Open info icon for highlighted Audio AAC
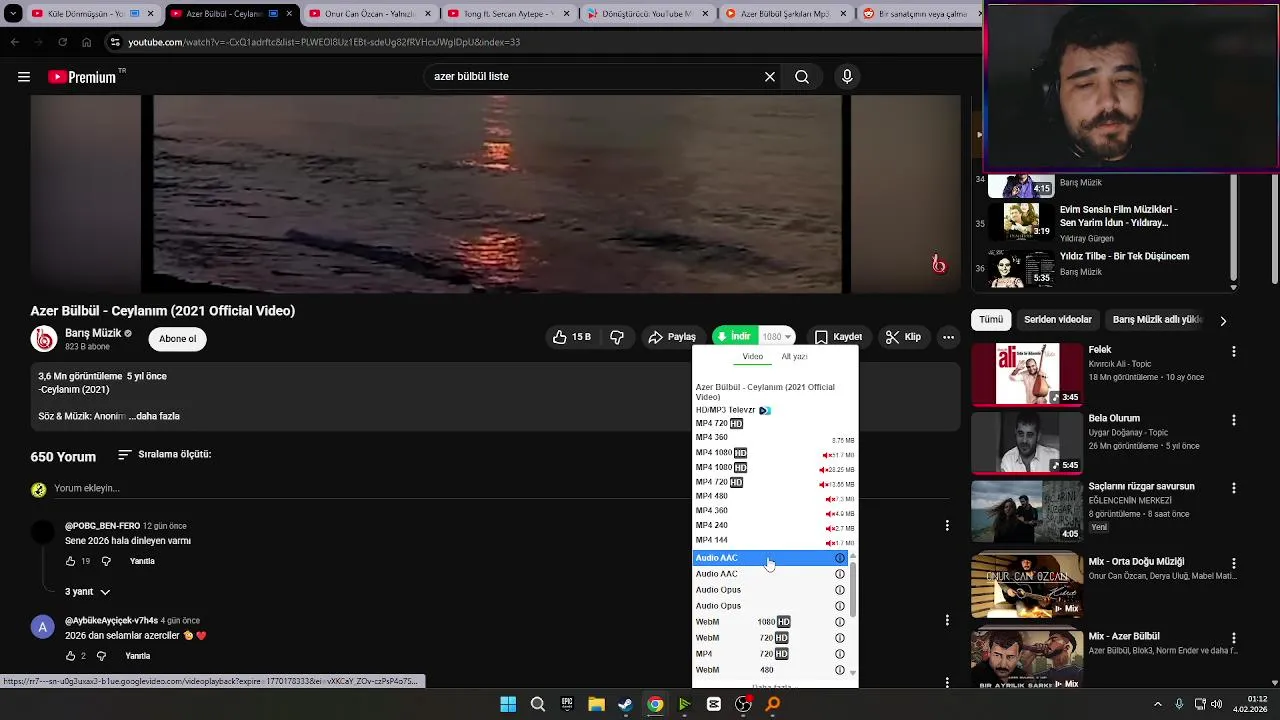The width and height of the screenshot is (1280, 720). click(840, 558)
